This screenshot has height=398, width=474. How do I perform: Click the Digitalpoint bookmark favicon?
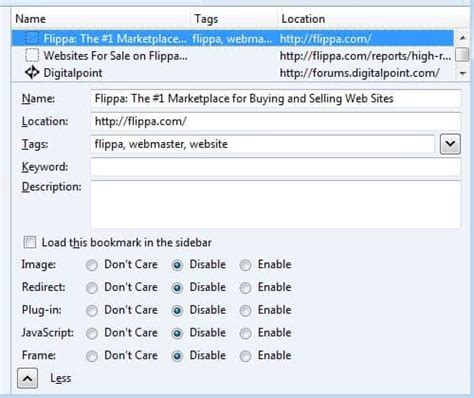click(32, 73)
